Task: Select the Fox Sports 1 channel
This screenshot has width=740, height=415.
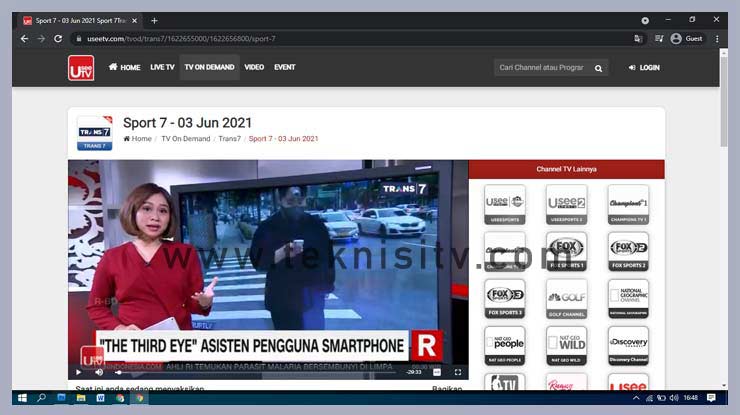Action: coord(566,252)
